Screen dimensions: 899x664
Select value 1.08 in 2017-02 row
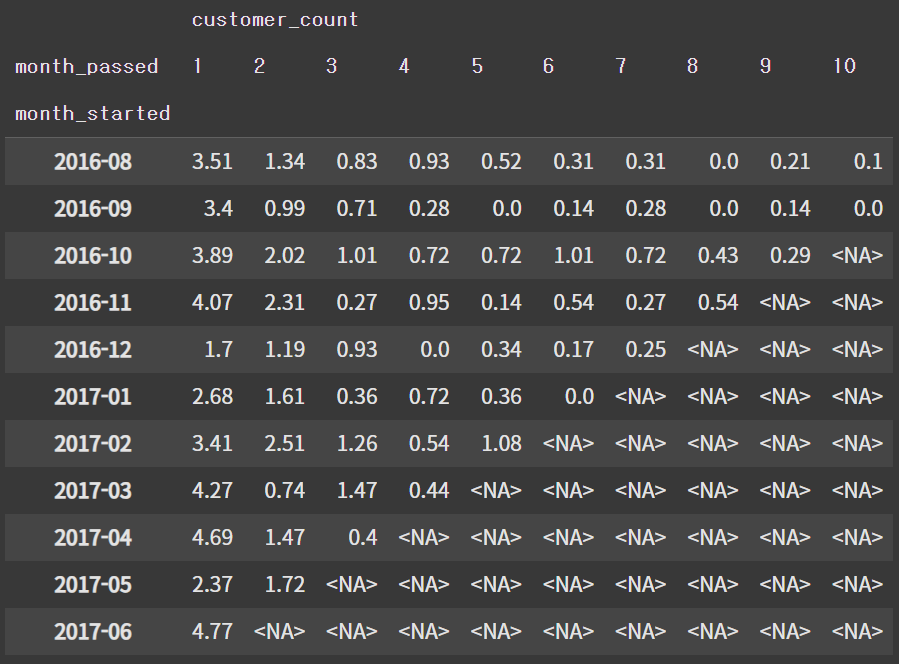pyautogui.click(x=501, y=444)
